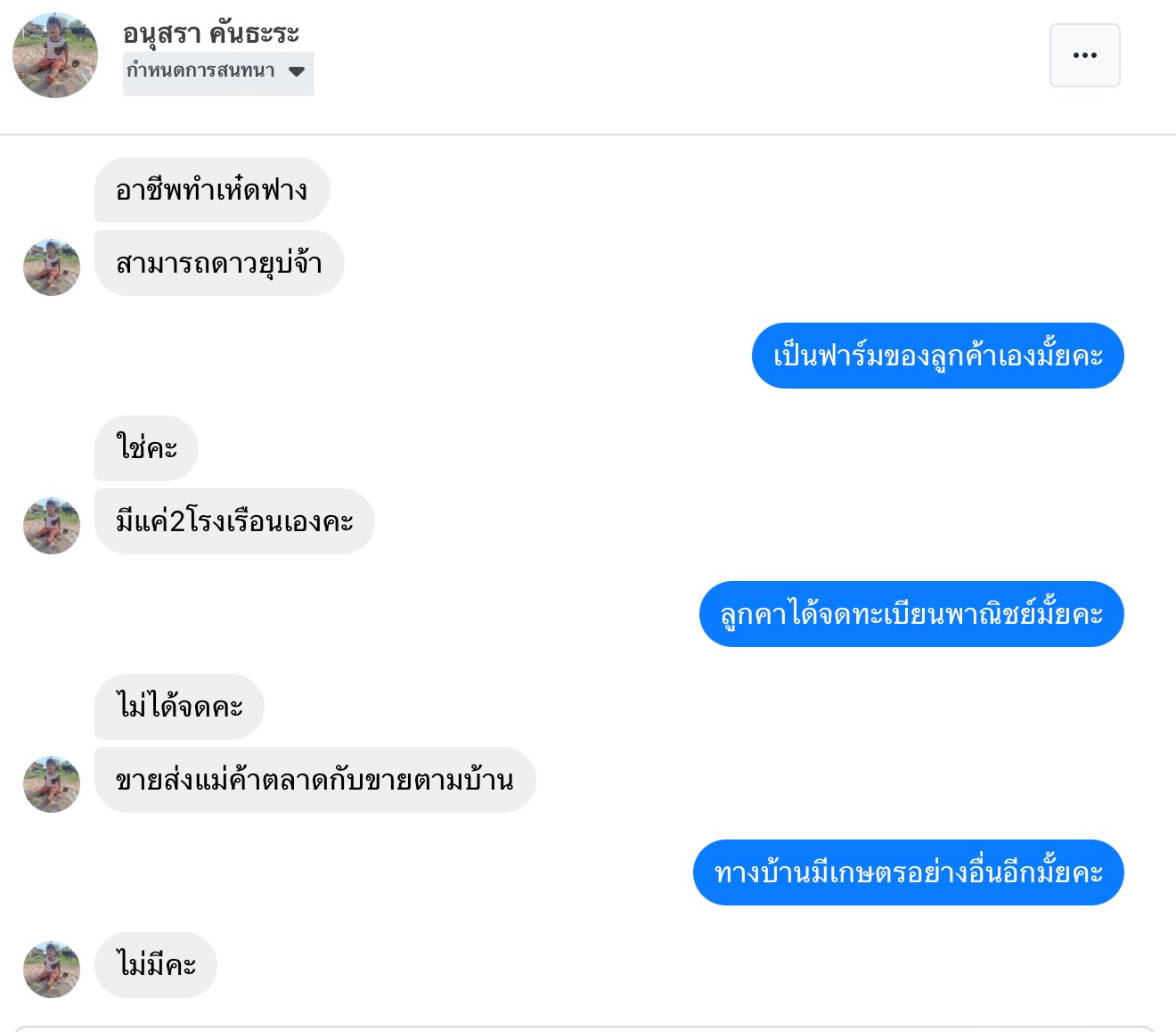Select the ไม่ได้จดคะ reply bubble
1176x1032 pixels.
(179, 707)
